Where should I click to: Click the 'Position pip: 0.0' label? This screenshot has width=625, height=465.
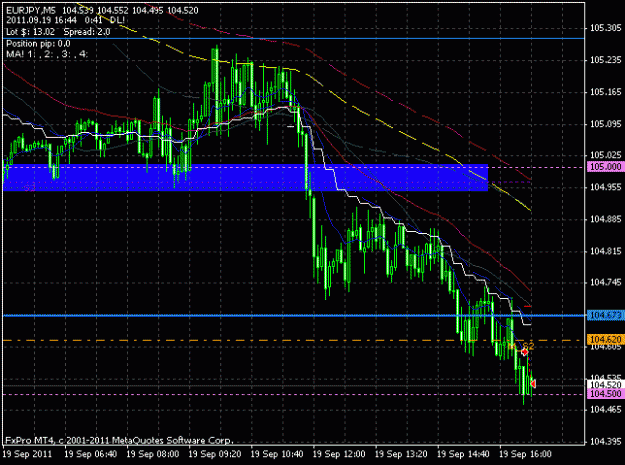38,43
